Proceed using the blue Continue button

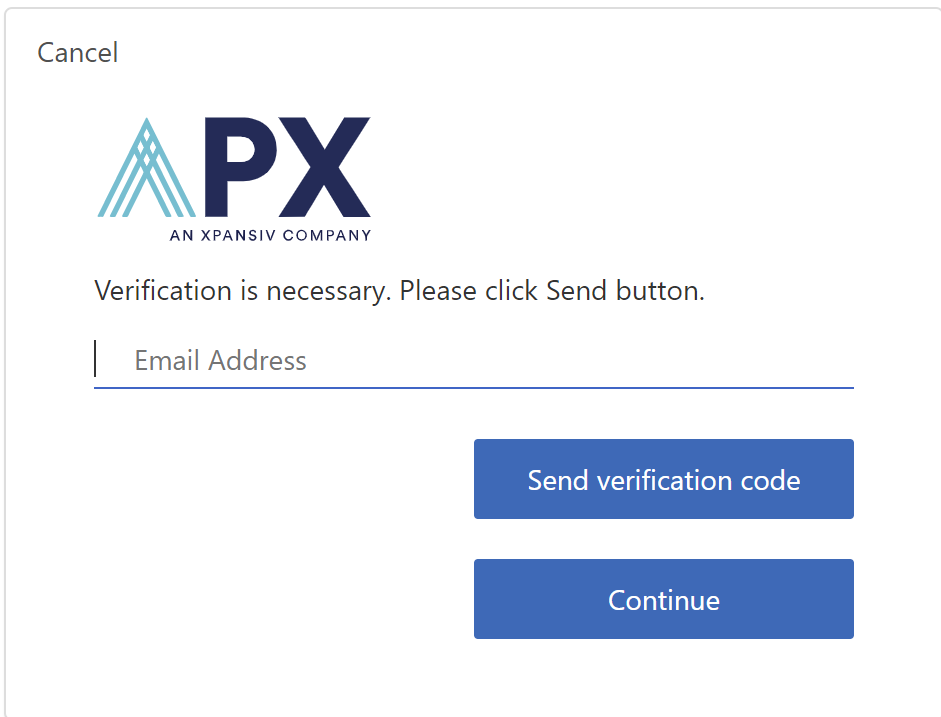(663, 599)
